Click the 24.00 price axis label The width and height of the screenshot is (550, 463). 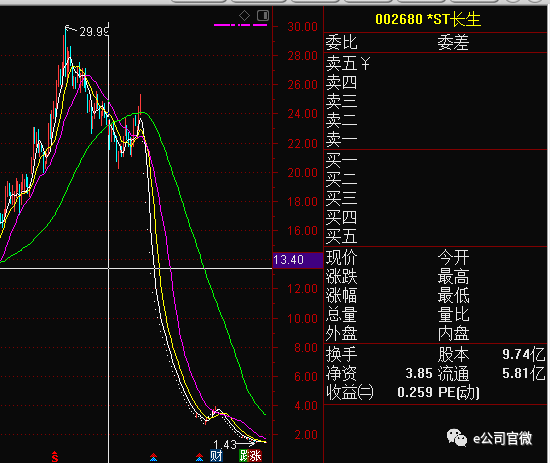302,114
